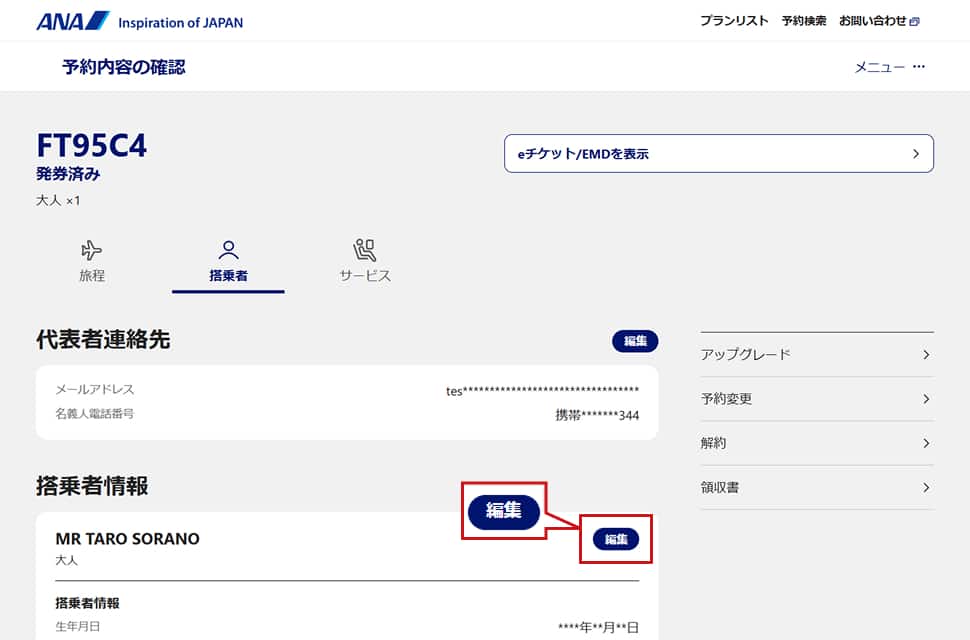Expand the 解約 option

tap(817, 443)
